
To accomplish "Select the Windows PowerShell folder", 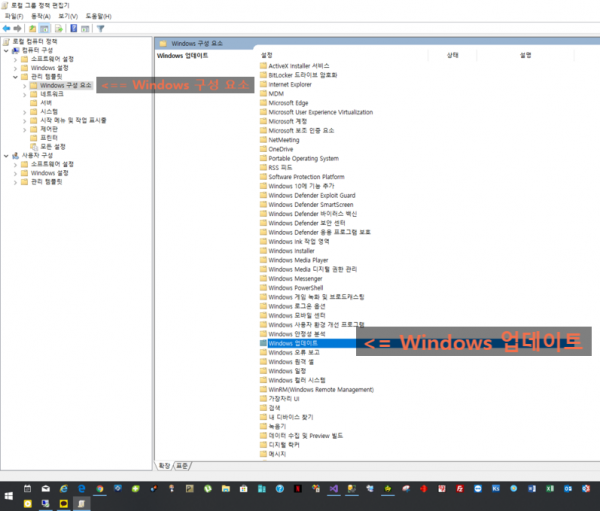I will tap(296, 288).
